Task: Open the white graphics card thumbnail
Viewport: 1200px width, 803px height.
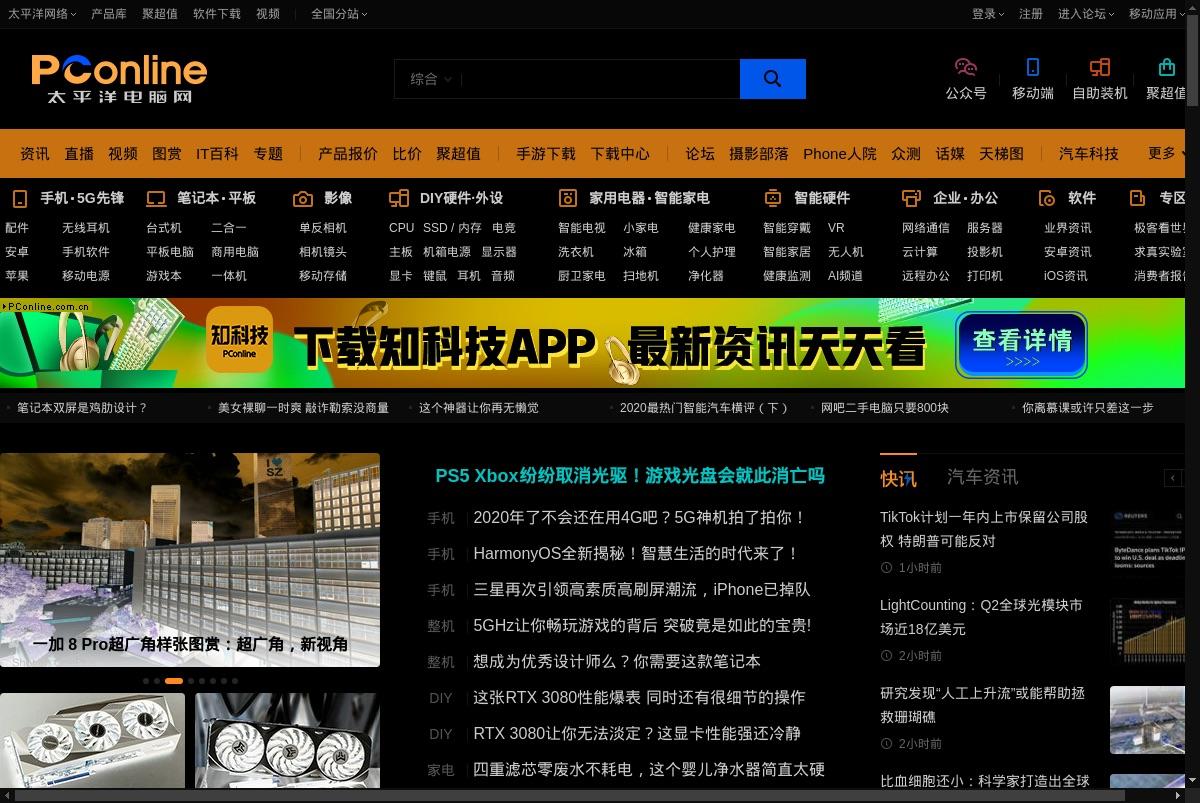Action: tap(92, 741)
